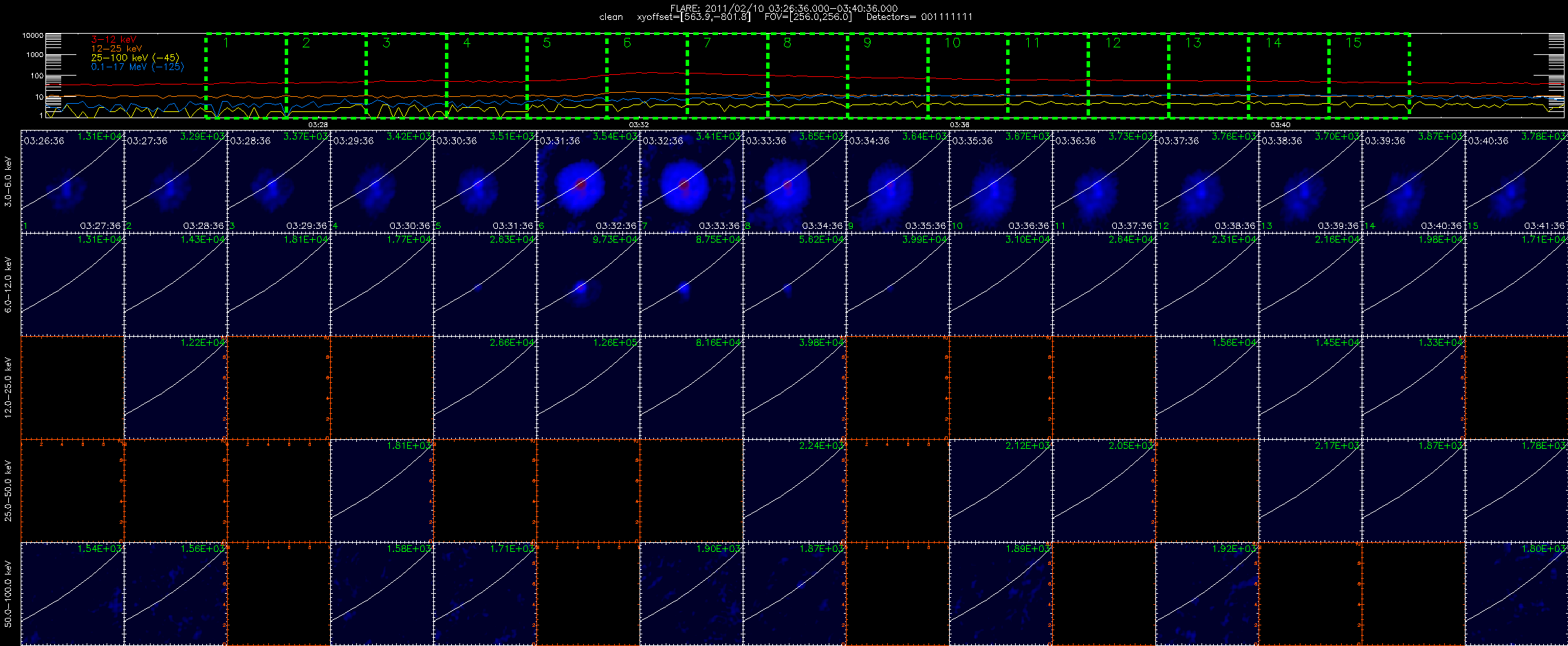The image size is (1568, 646).
Task: Click the "50.0-100.0 keV" row label
Action: tap(8, 594)
